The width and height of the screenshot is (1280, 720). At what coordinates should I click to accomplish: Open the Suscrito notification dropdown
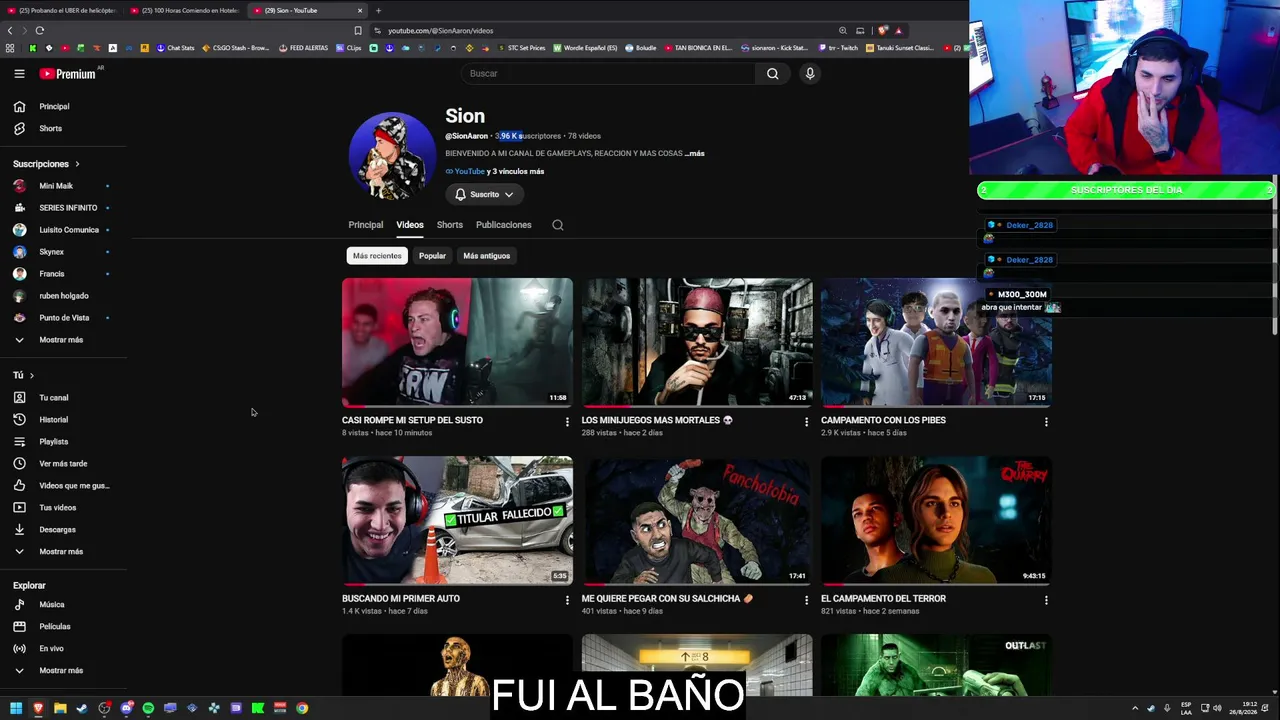(484, 195)
